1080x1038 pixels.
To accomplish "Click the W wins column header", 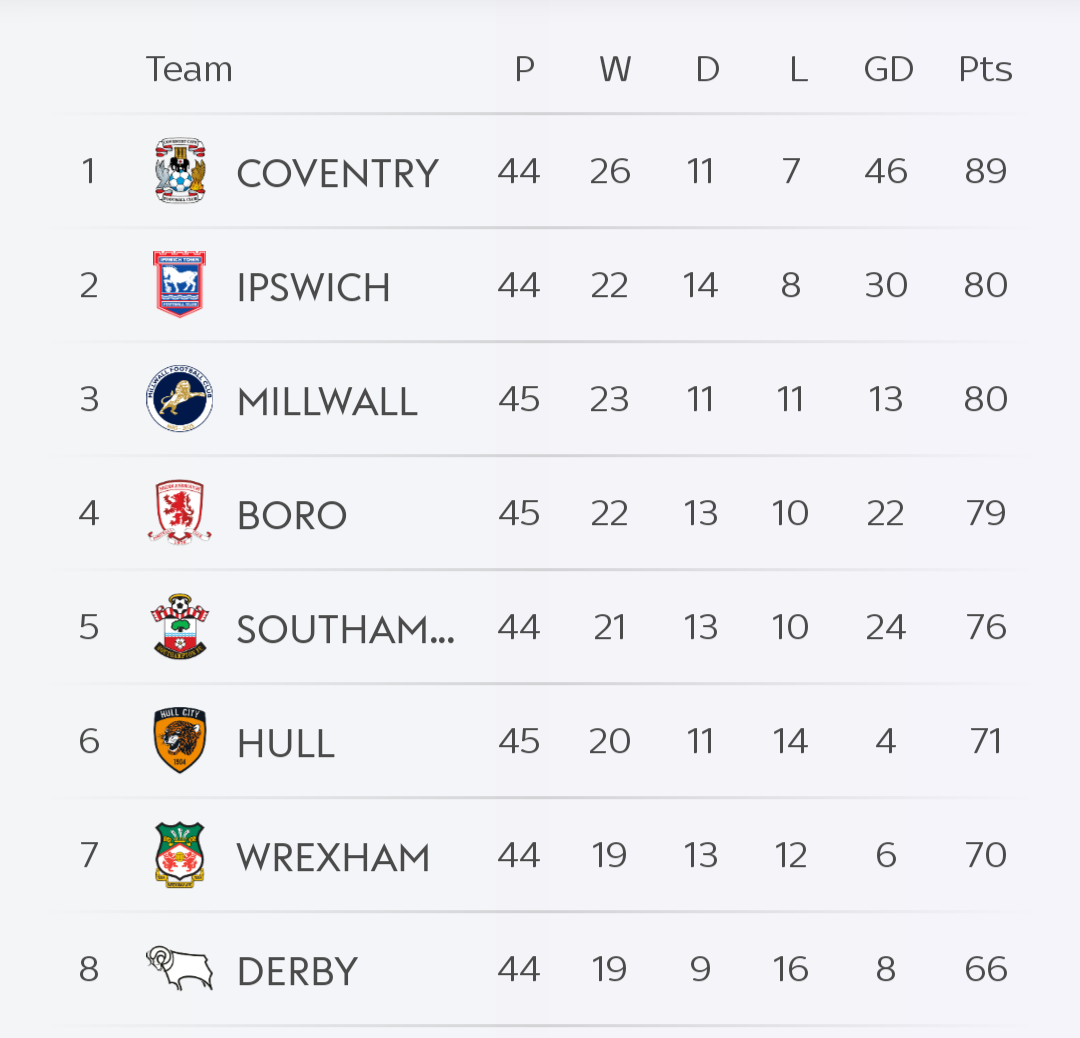I will tap(615, 69).
